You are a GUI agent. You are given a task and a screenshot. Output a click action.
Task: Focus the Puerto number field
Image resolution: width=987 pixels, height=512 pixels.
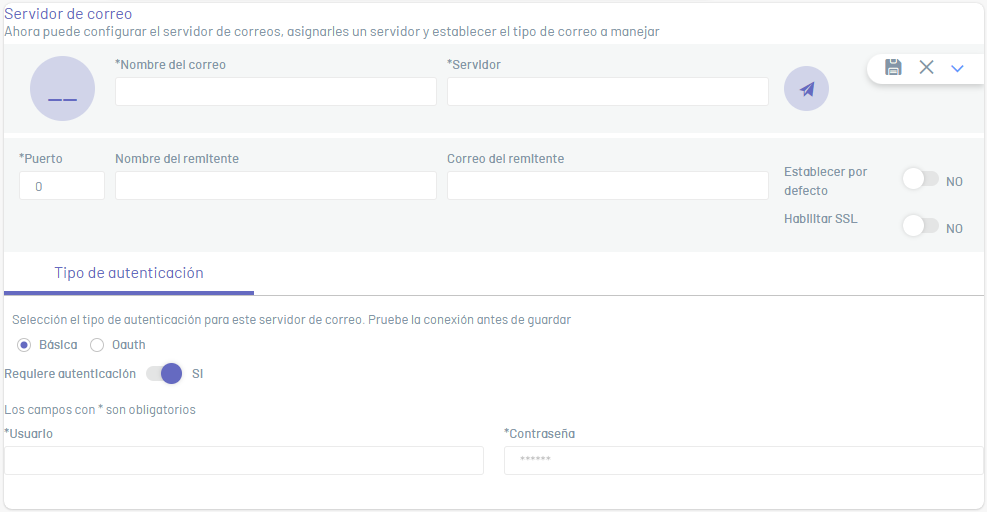point(61,186)
